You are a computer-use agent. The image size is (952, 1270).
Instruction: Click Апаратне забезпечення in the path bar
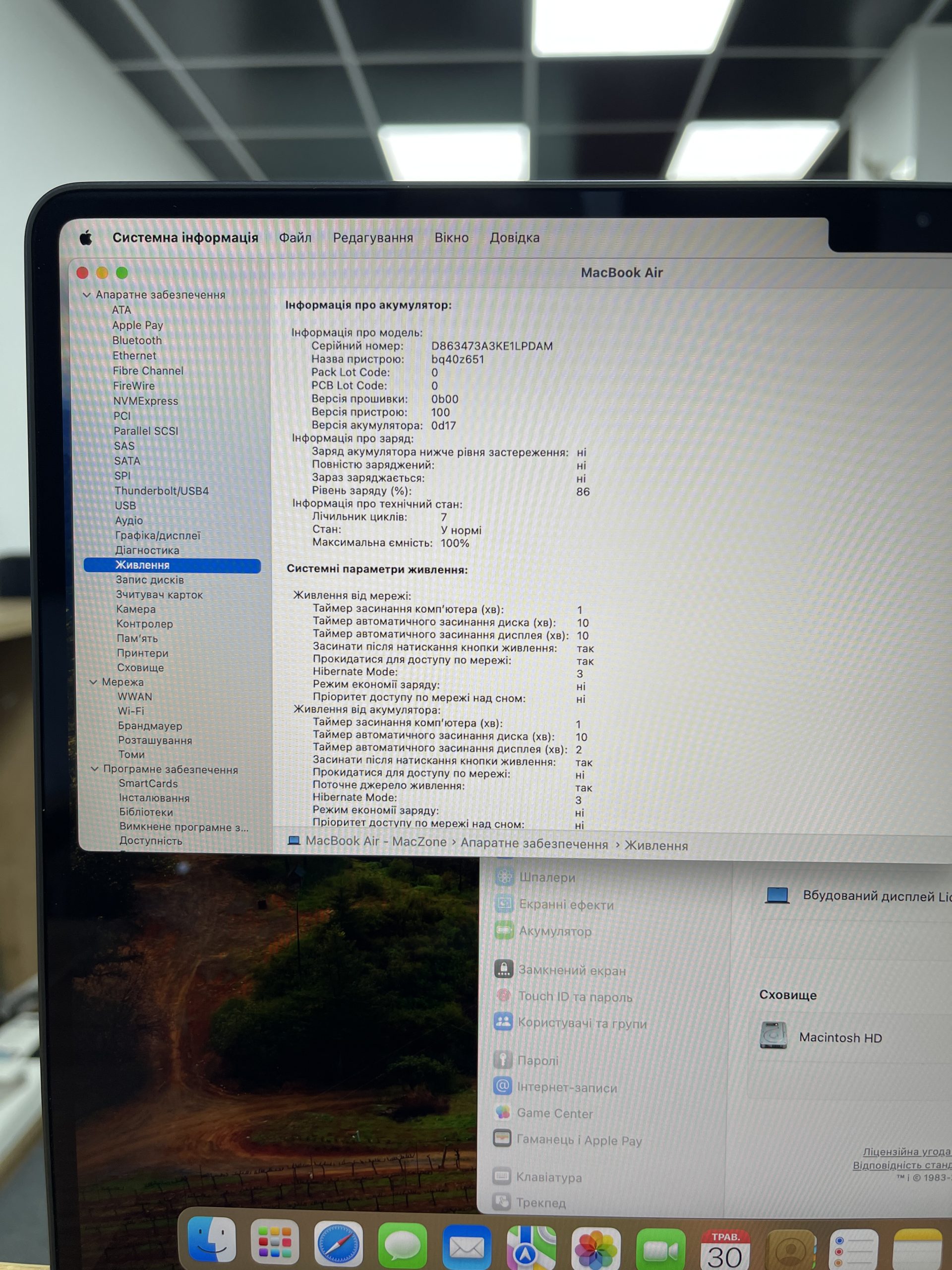pos(534,843)
